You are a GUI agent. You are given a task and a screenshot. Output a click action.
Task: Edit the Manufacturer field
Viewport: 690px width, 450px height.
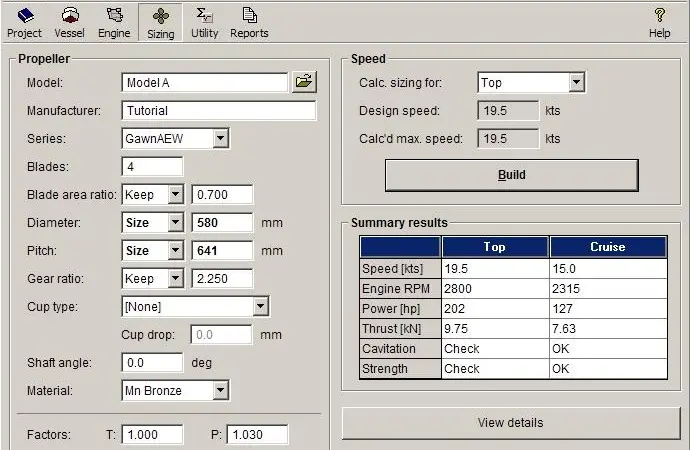click(219, 110)
